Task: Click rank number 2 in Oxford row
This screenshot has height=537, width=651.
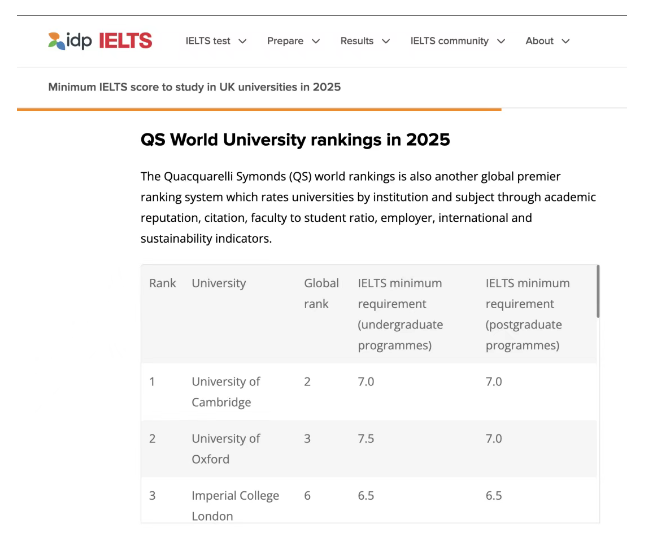Action: (x=152, y=439)
